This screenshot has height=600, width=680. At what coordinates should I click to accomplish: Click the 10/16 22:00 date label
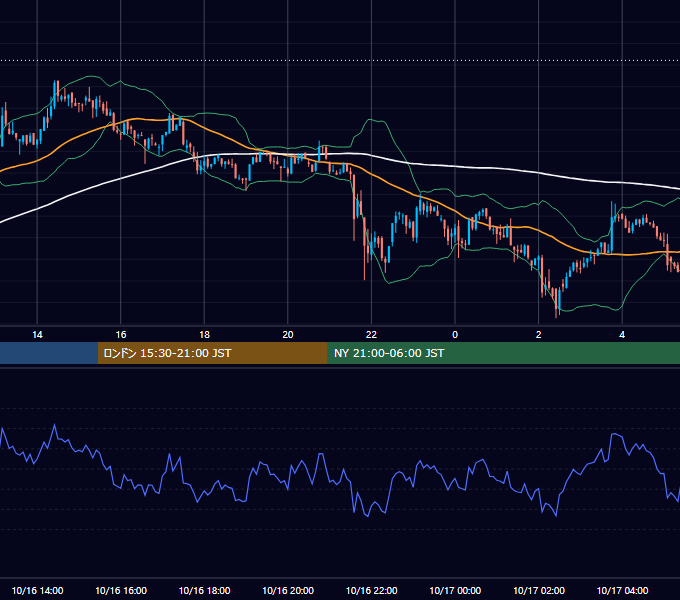point(371,590)
